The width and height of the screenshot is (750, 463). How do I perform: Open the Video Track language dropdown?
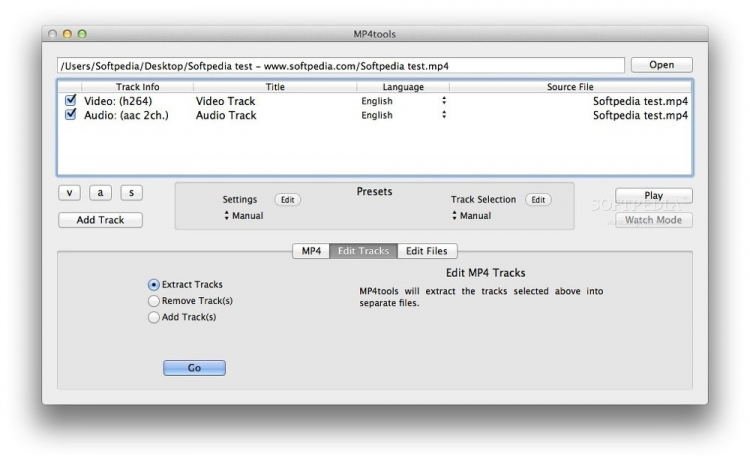coord(404,101)
